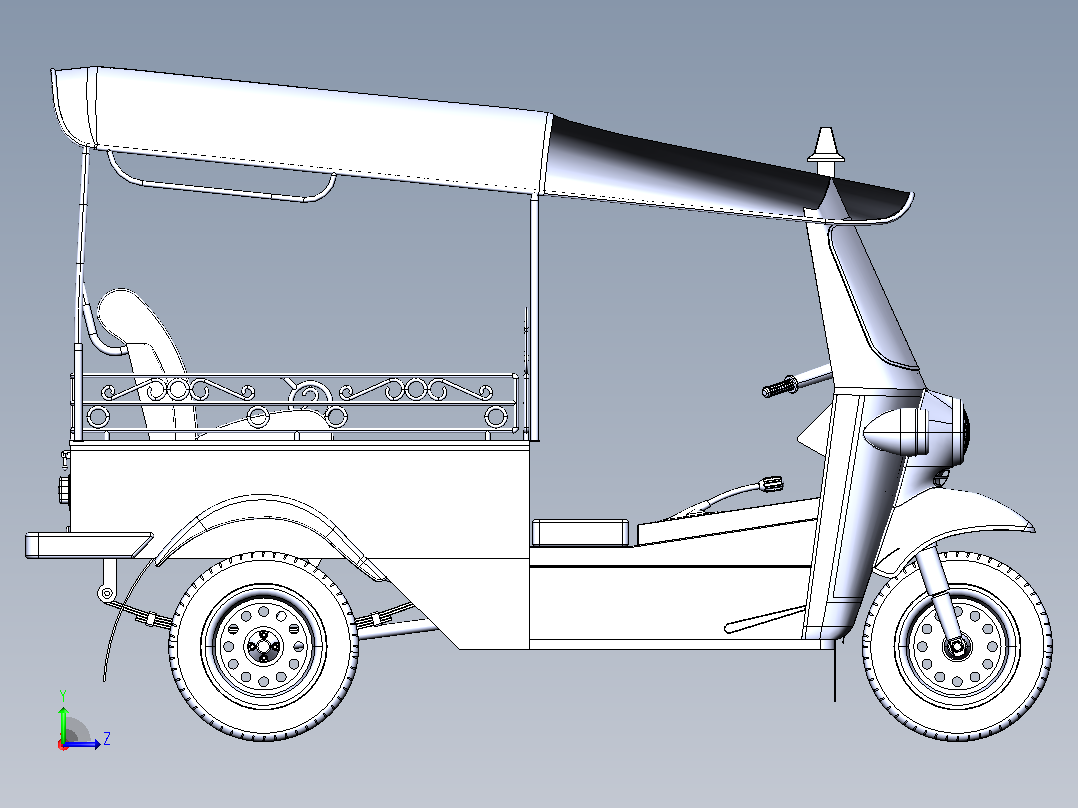Click the green Y axis of the orientation triad
The height and width of the screenshot is (808, 1078).
point(63,723)
